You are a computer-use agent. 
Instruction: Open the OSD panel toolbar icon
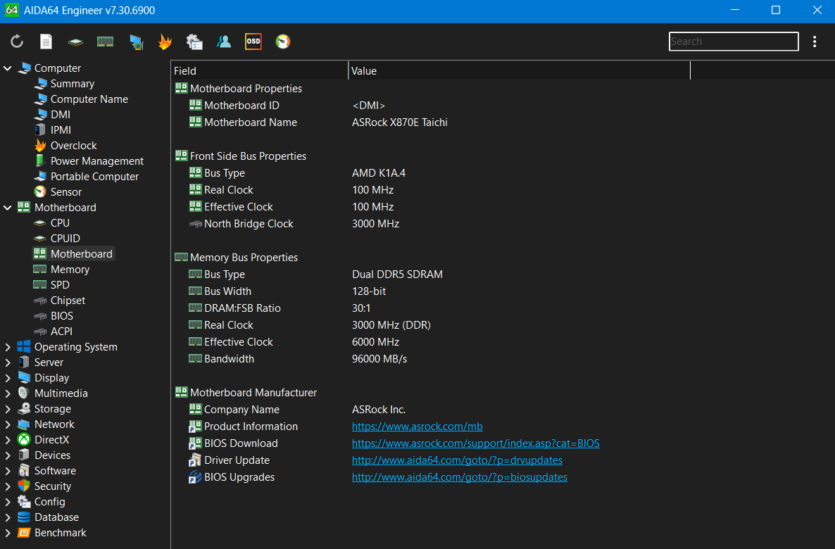coord(253,42)
